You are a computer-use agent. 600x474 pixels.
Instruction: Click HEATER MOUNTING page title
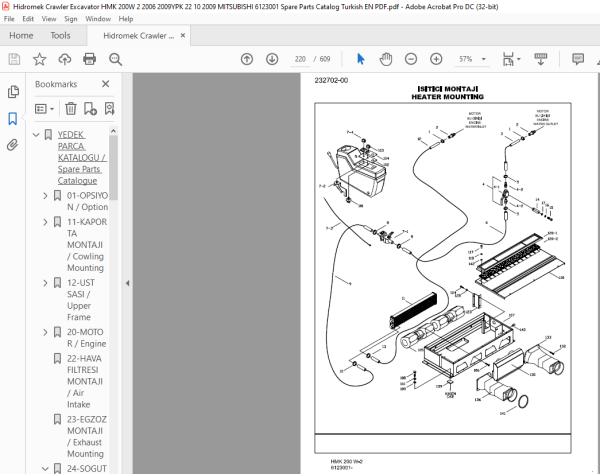(x=447, y=97)
